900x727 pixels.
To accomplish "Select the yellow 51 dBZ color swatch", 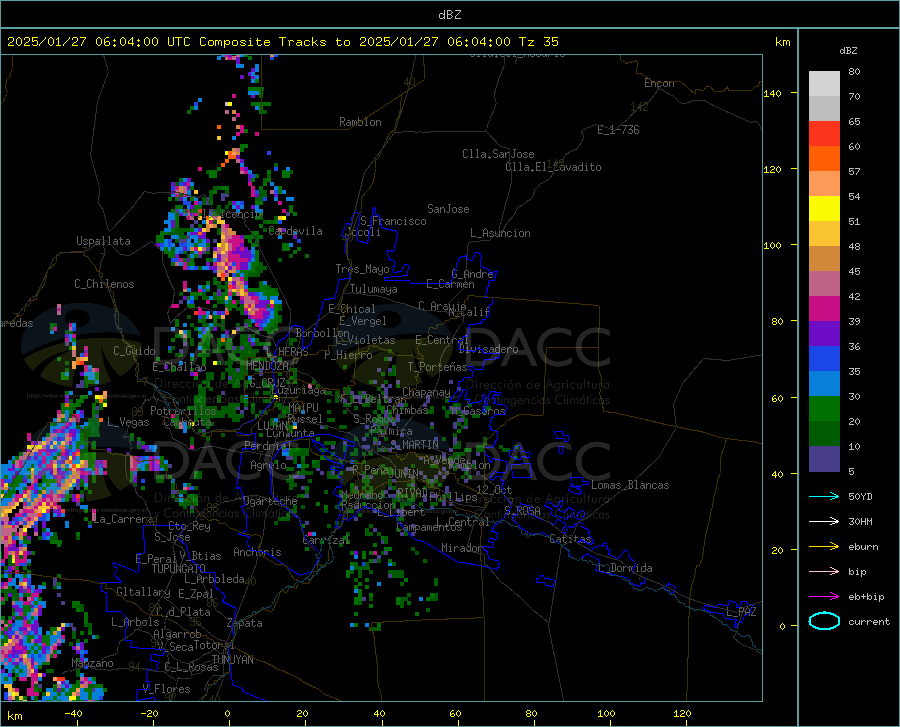I will tap(824, 208).
